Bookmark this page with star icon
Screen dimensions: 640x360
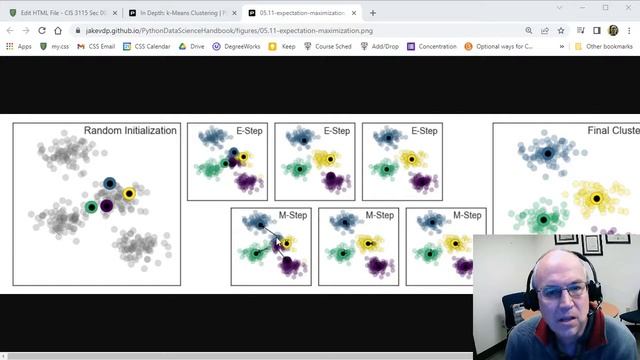561,31
